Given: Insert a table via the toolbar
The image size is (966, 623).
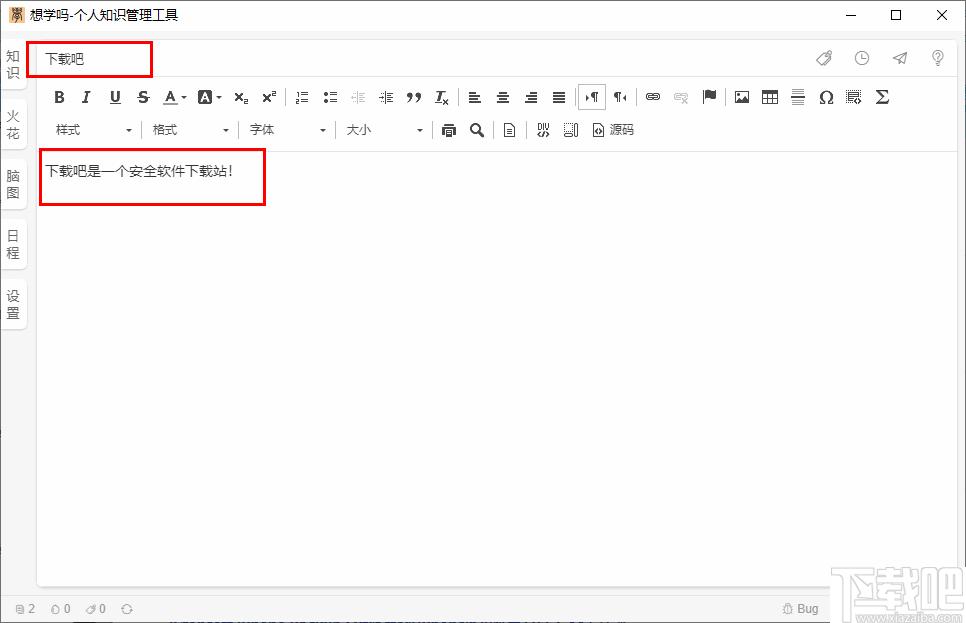Looking at the screenshot, I should tap(769, 97).
